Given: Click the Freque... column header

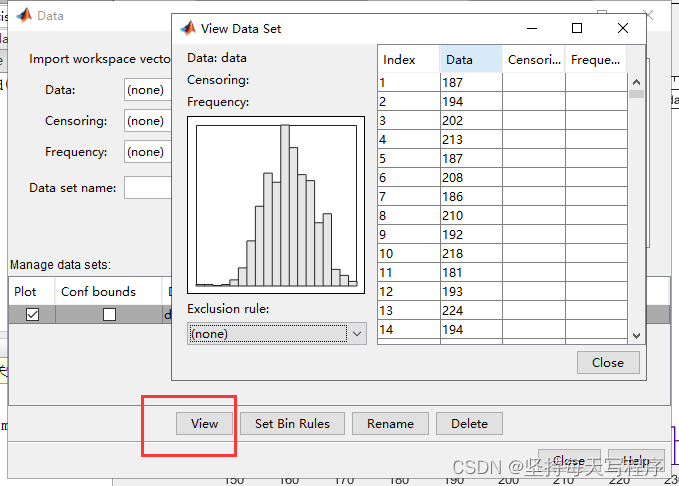Looking at the screenshot, I should click(596, 59).
